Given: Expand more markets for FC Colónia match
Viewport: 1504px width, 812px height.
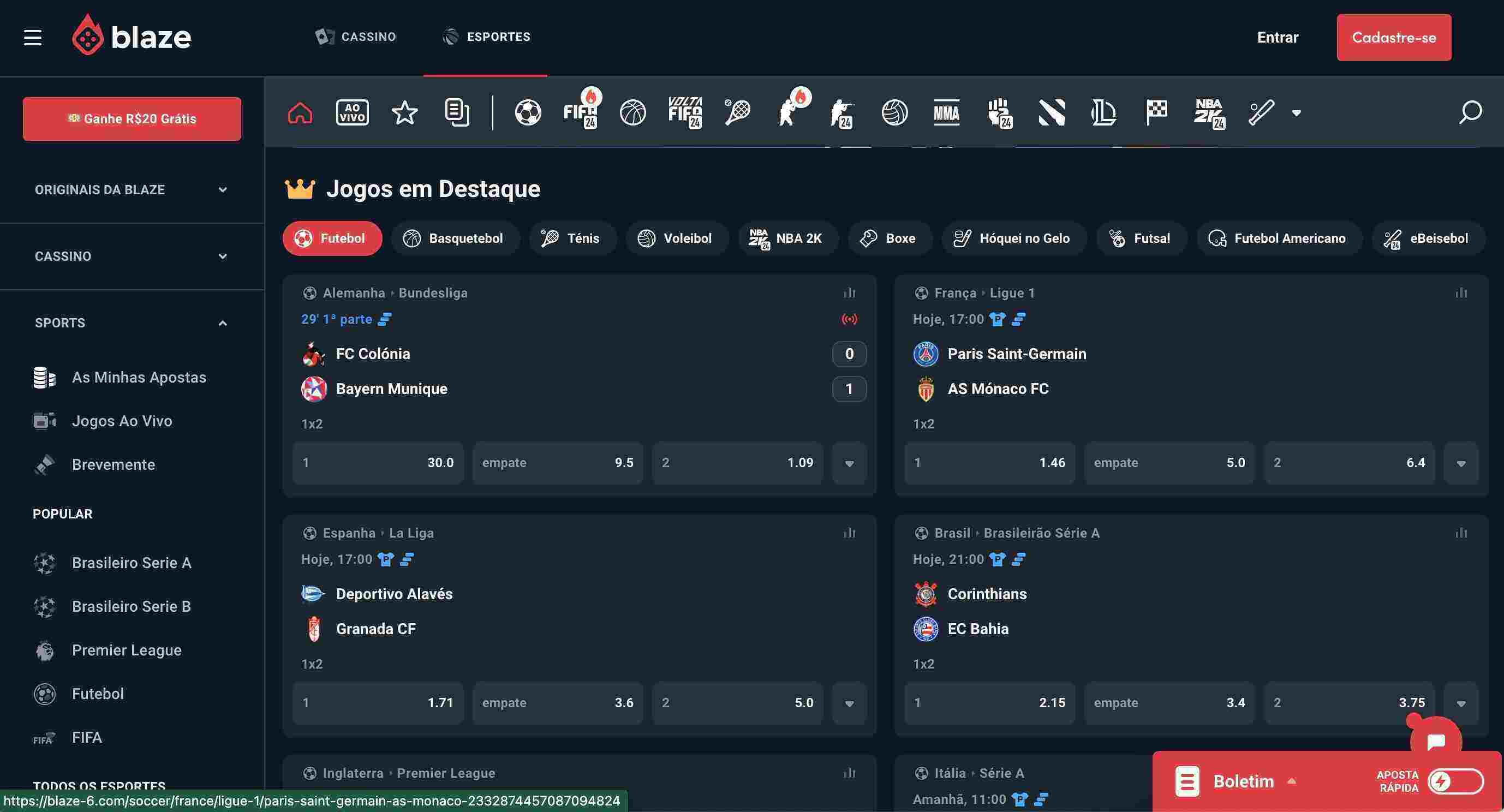Looking at the screenshot, I should [x=850, y=463].
